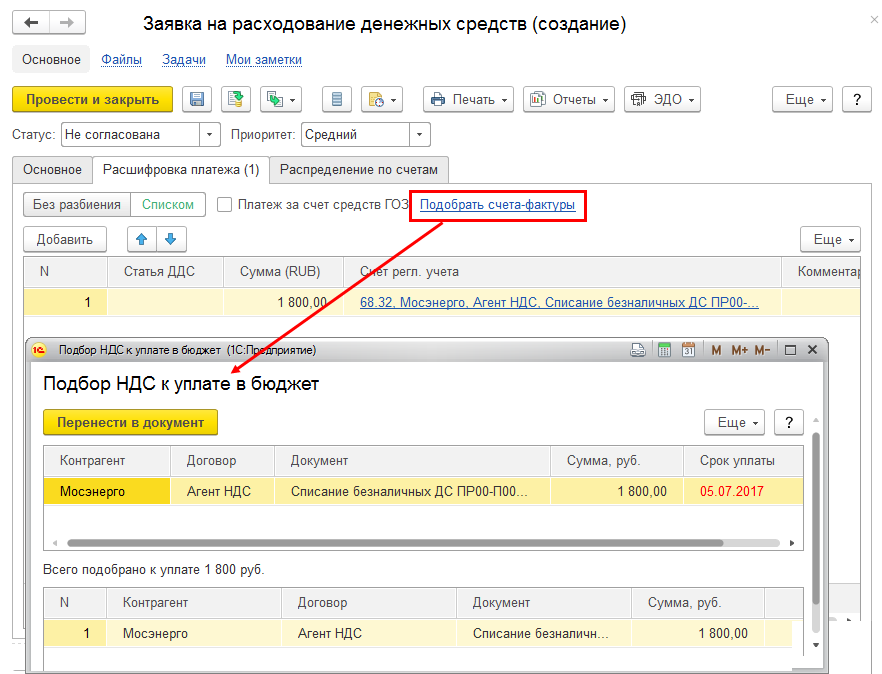This screenshot has height=674, width=882.
Task: Move row up with blue up arrow
Action: [142, 240]
